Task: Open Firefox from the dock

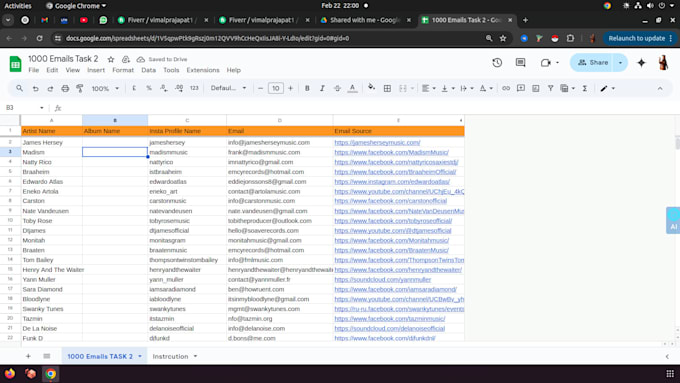Action: pyautogui.click(x=10, y=373)
